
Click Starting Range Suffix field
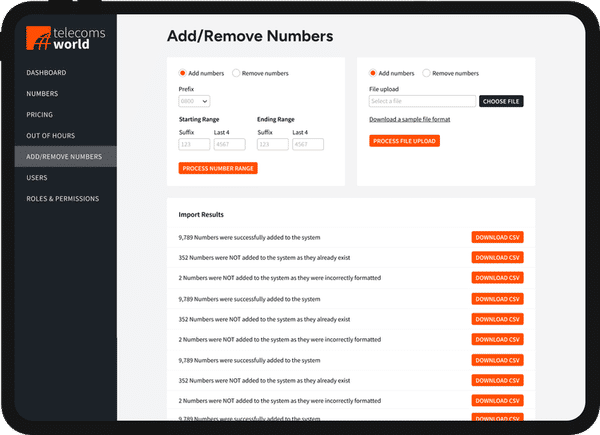(194, 144)
